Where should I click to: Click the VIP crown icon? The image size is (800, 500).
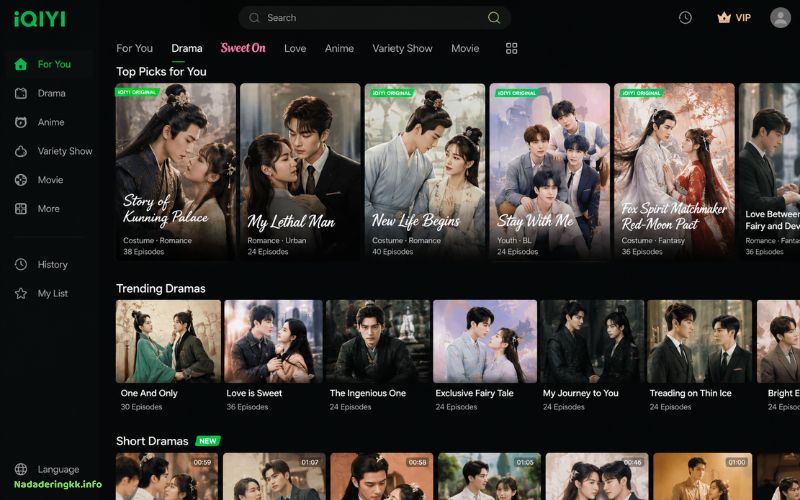[x=724, y=18]
